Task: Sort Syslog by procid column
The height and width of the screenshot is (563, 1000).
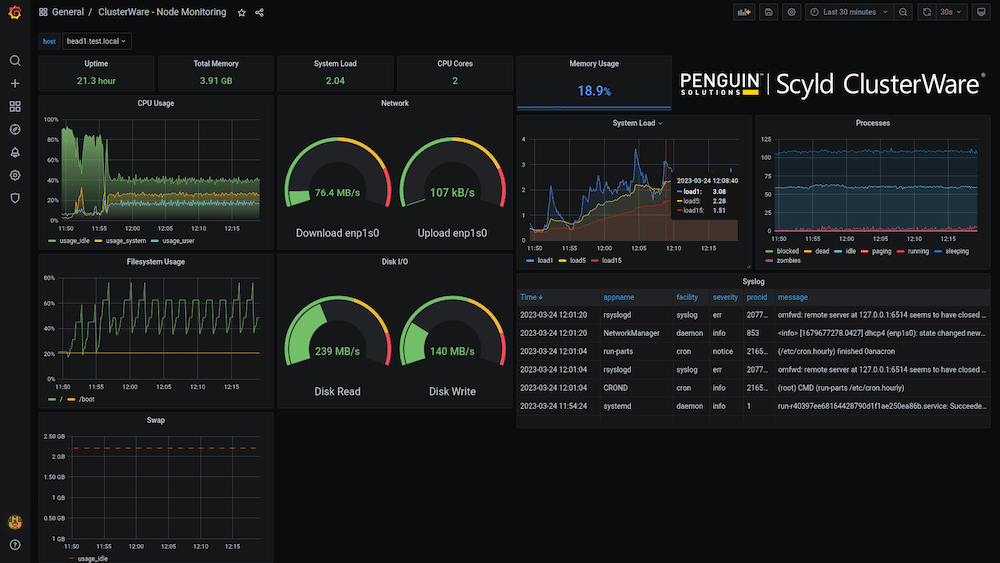Action: click(x=757, y=297)
